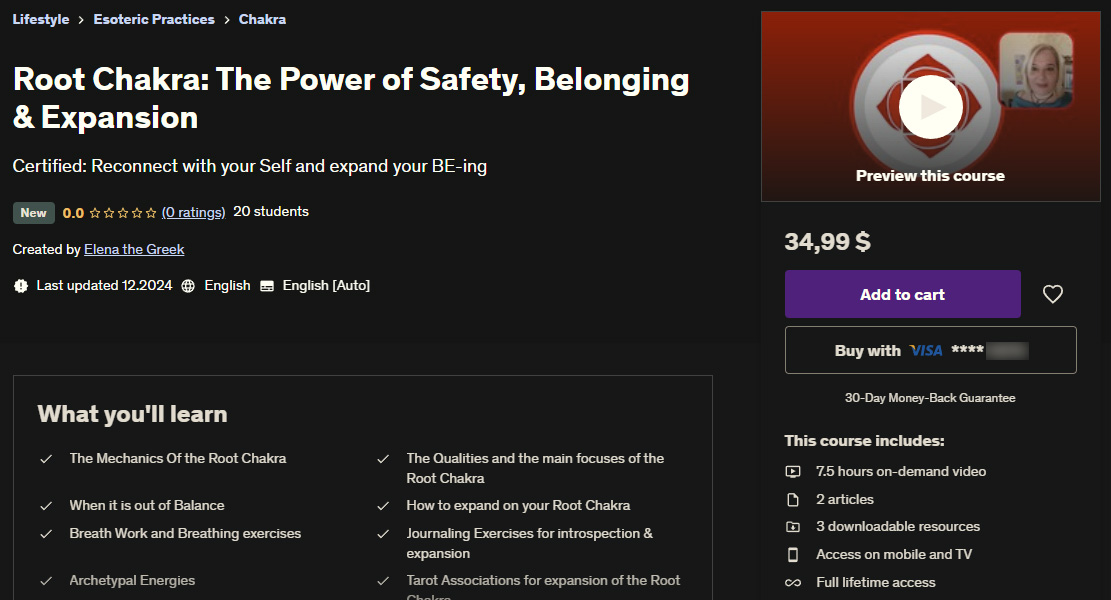Click the alert icon beside Last updated

[x=21, y=285]
